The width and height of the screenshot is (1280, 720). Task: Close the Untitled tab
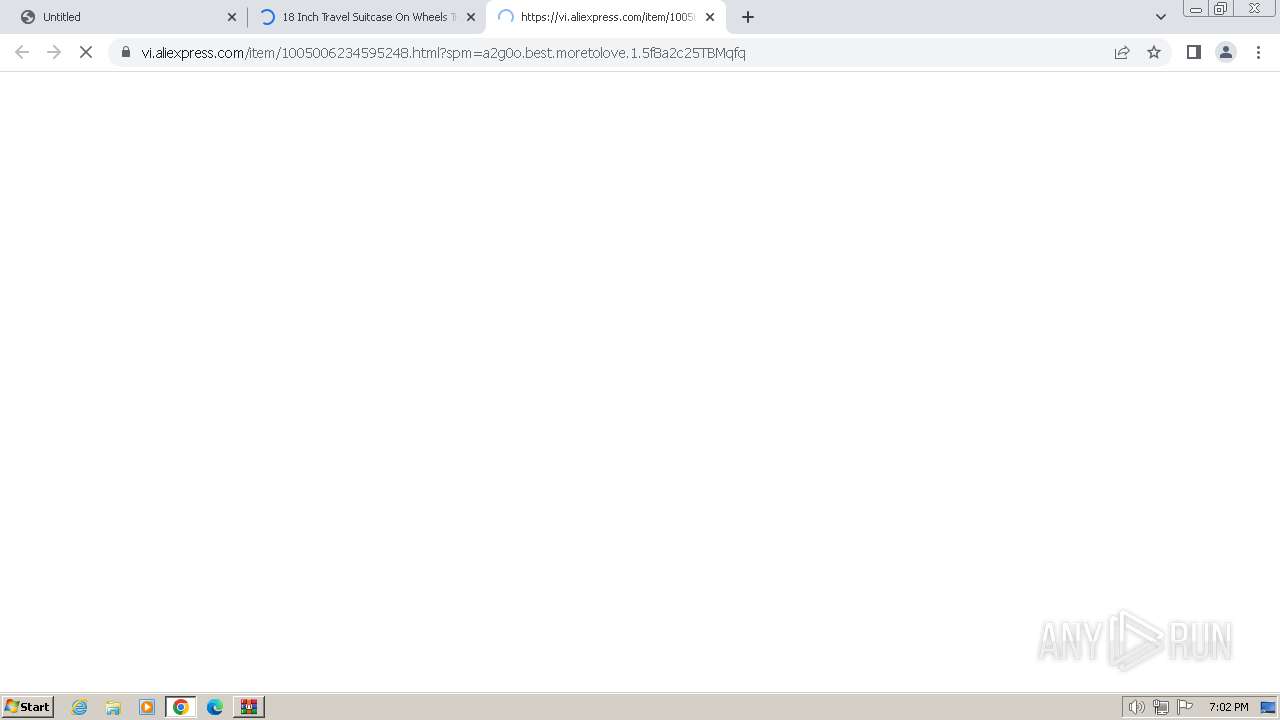[232, 17]
